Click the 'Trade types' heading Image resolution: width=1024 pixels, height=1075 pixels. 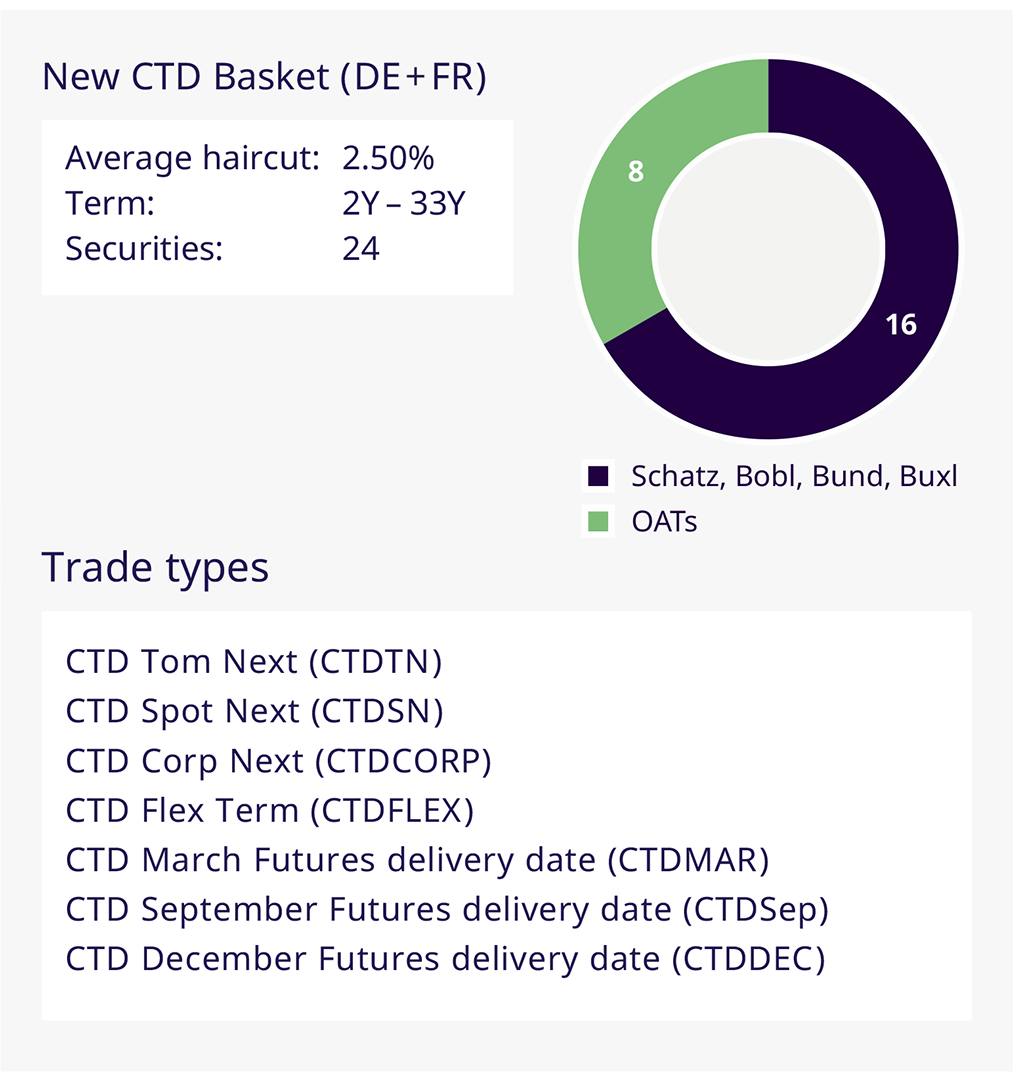[155, 567]
